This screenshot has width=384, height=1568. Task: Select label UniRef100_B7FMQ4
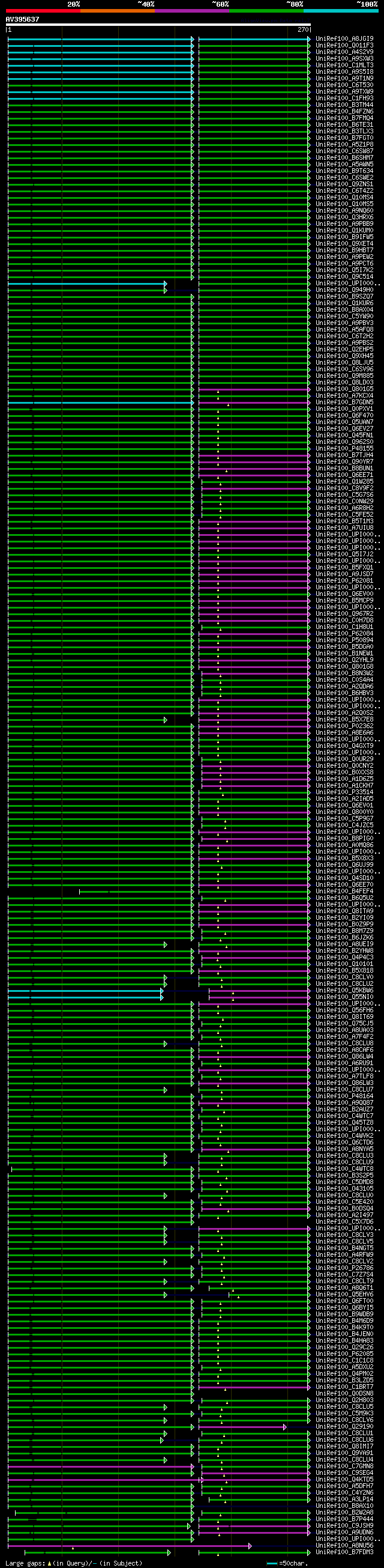tap(344, 118)
